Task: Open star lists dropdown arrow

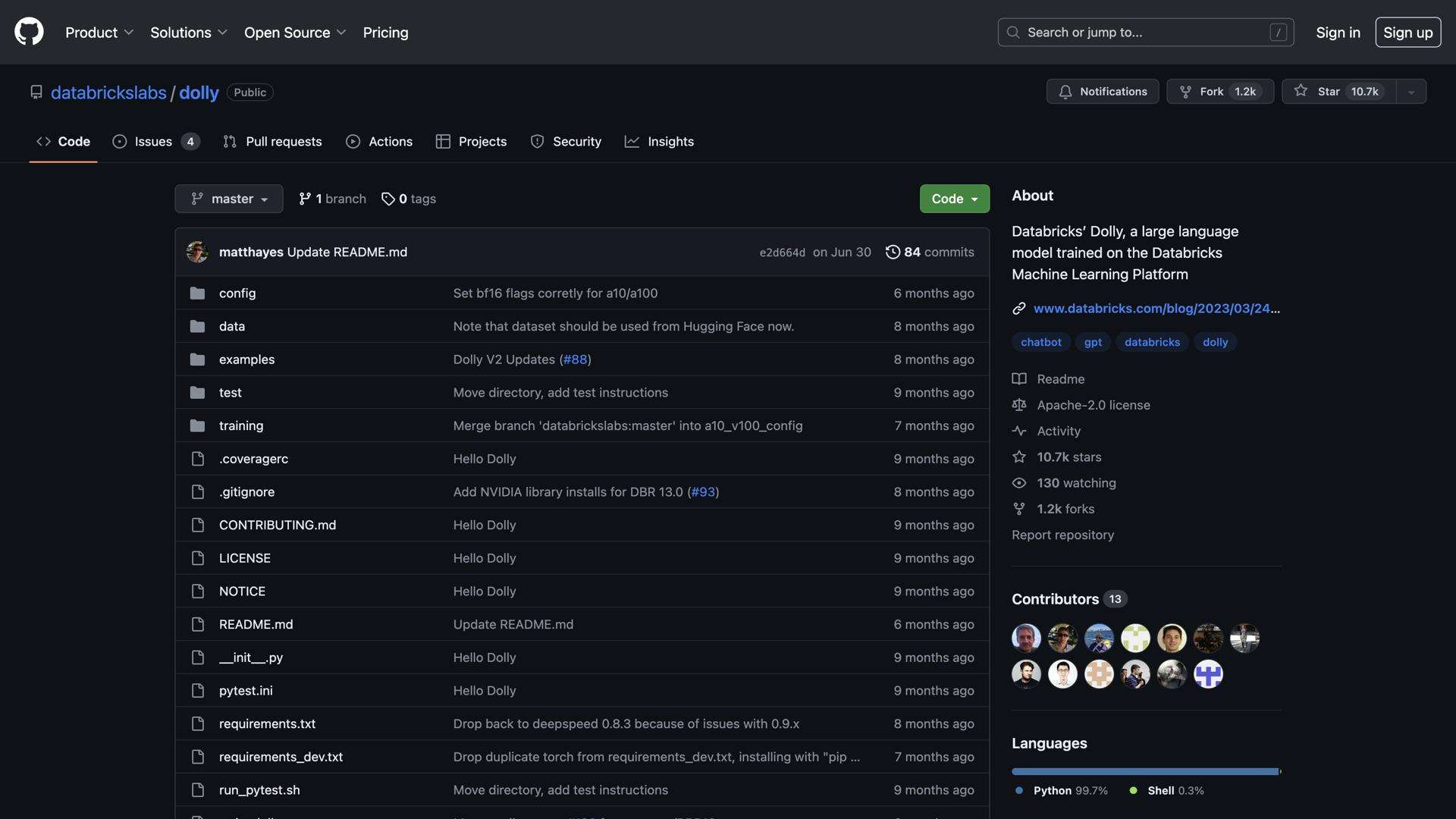Action: [x=1411, y=92]
